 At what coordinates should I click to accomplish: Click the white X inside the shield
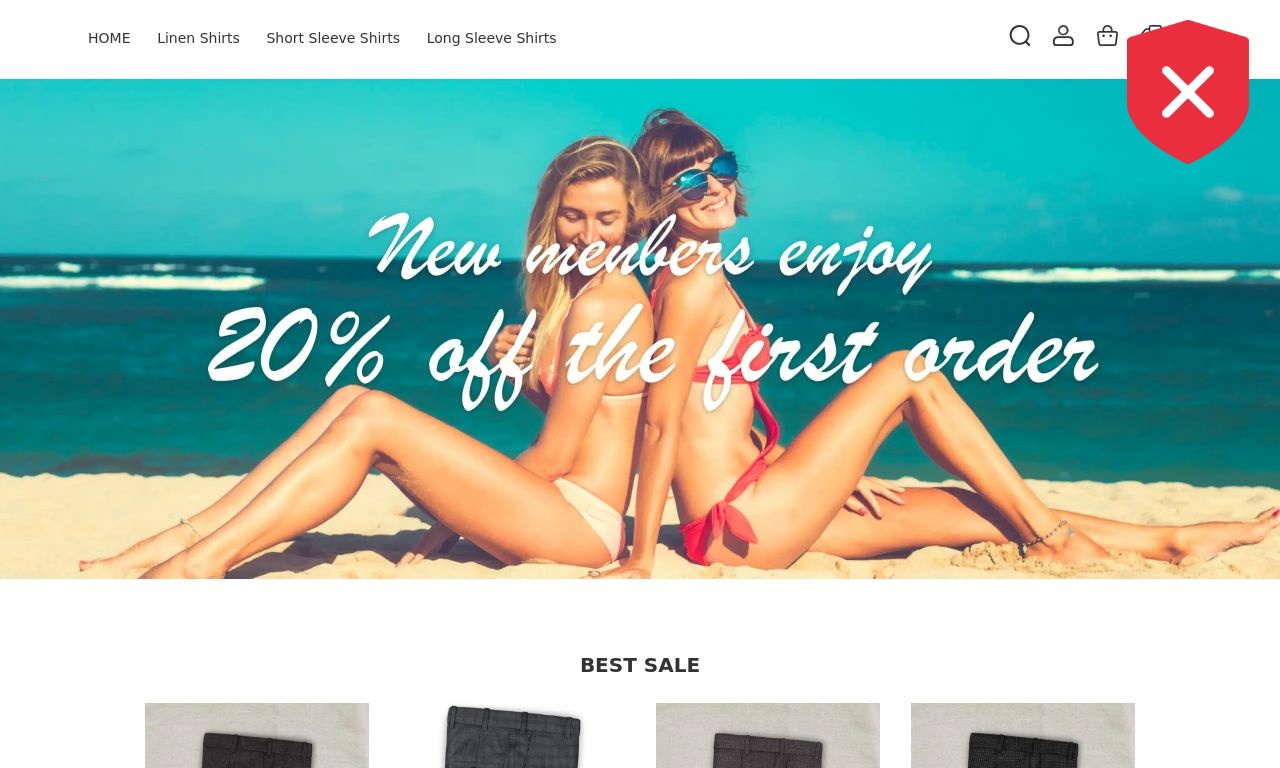(x=1188, y=92)
